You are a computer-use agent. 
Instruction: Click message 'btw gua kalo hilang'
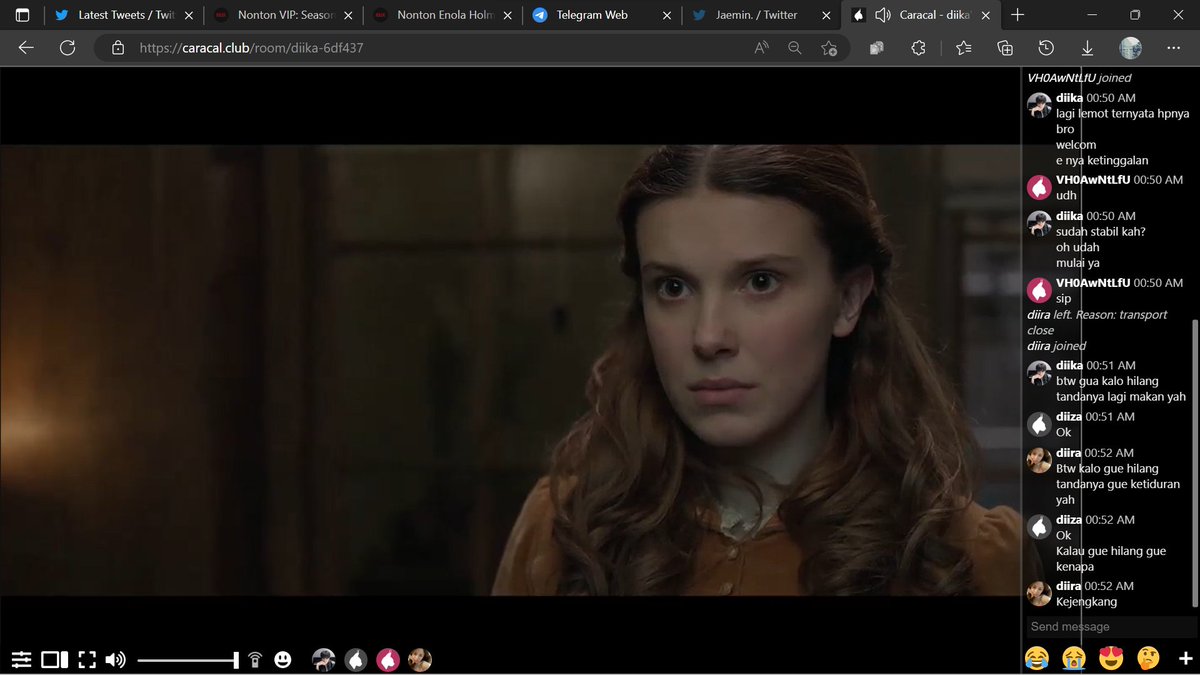pos(1107,381)
